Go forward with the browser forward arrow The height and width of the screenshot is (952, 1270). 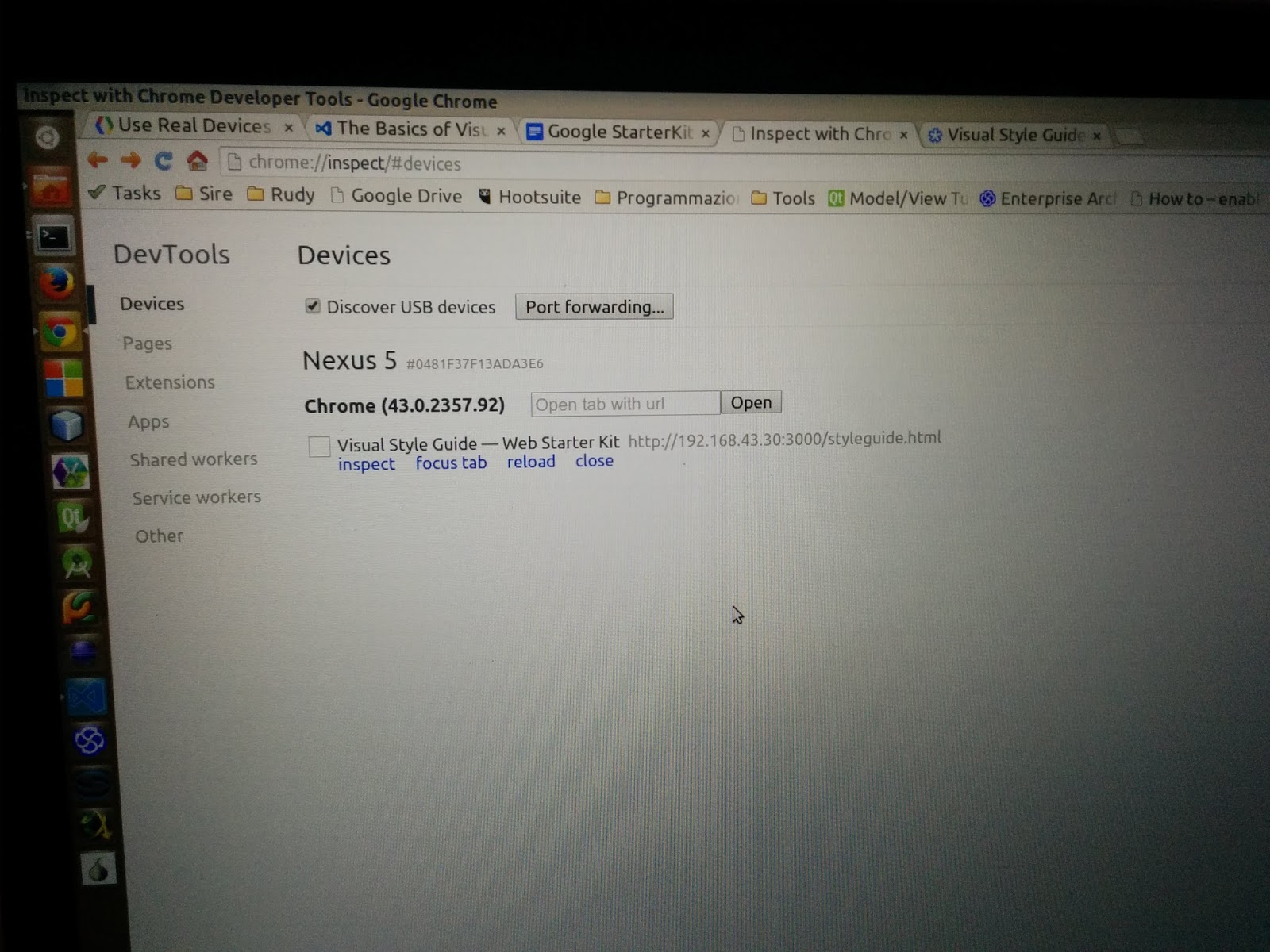click(x=130, y=161)
